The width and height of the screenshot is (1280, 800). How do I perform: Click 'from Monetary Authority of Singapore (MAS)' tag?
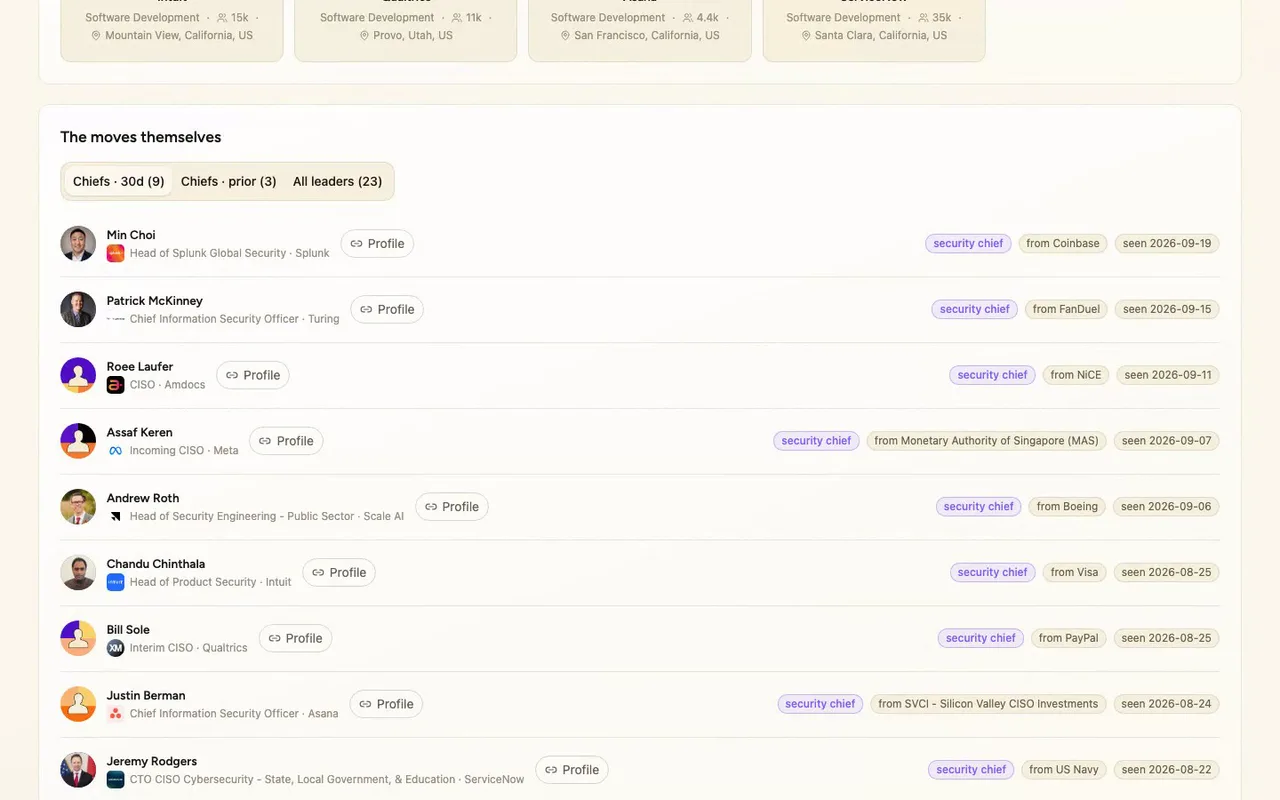tap(986, 441)
